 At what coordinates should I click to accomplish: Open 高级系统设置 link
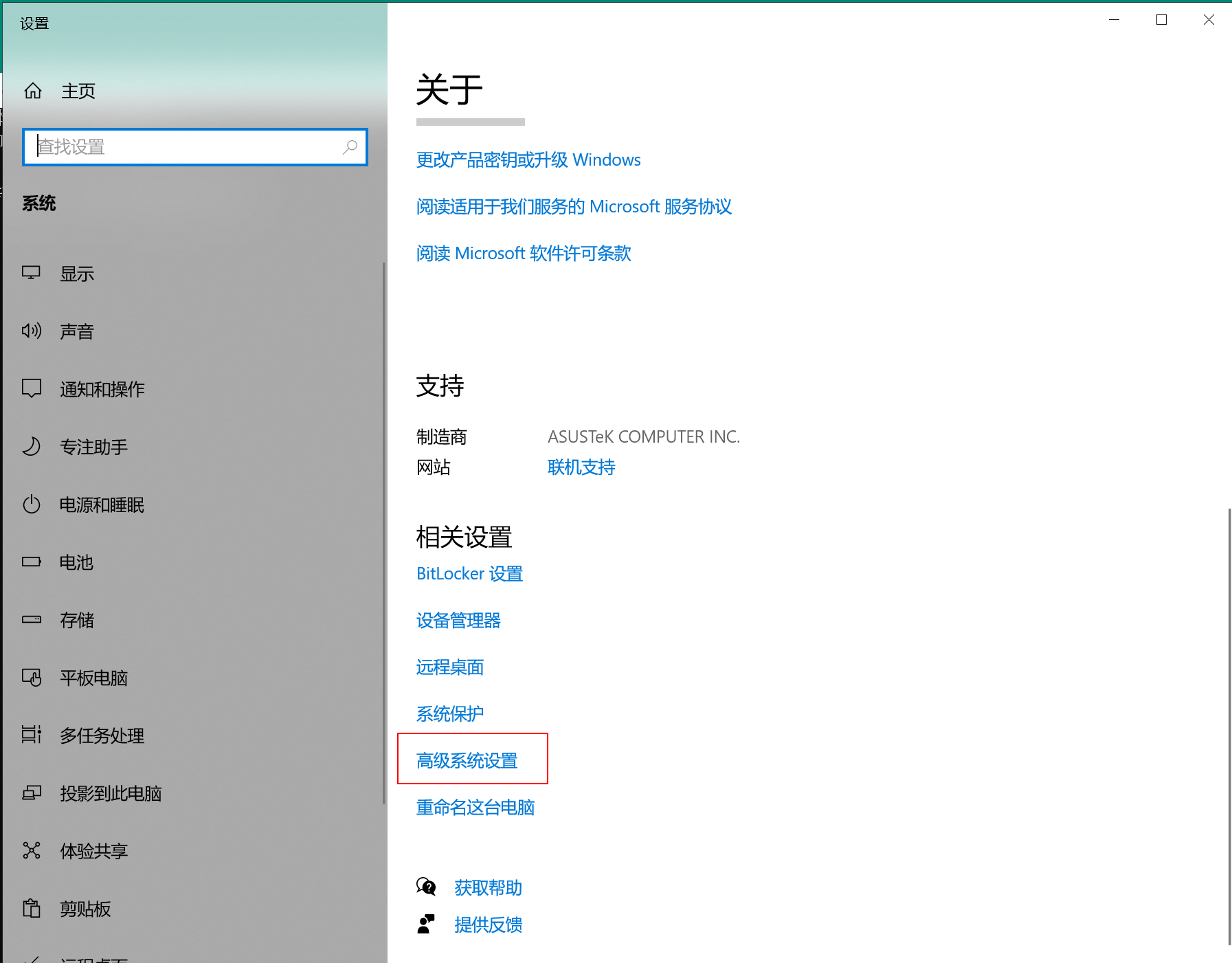pos(467,760)
